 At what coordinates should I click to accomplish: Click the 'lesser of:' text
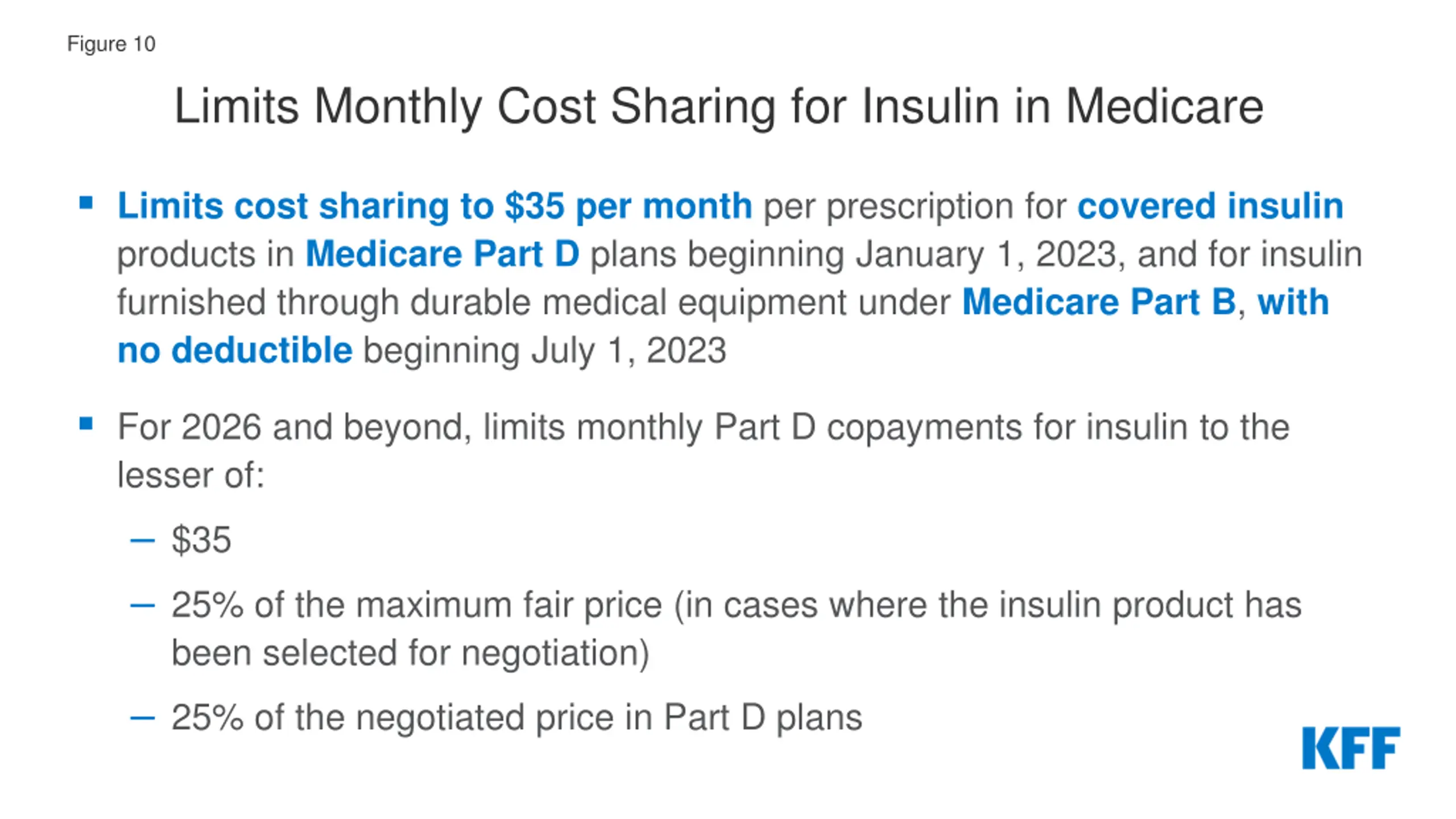[x=191, y=475]
